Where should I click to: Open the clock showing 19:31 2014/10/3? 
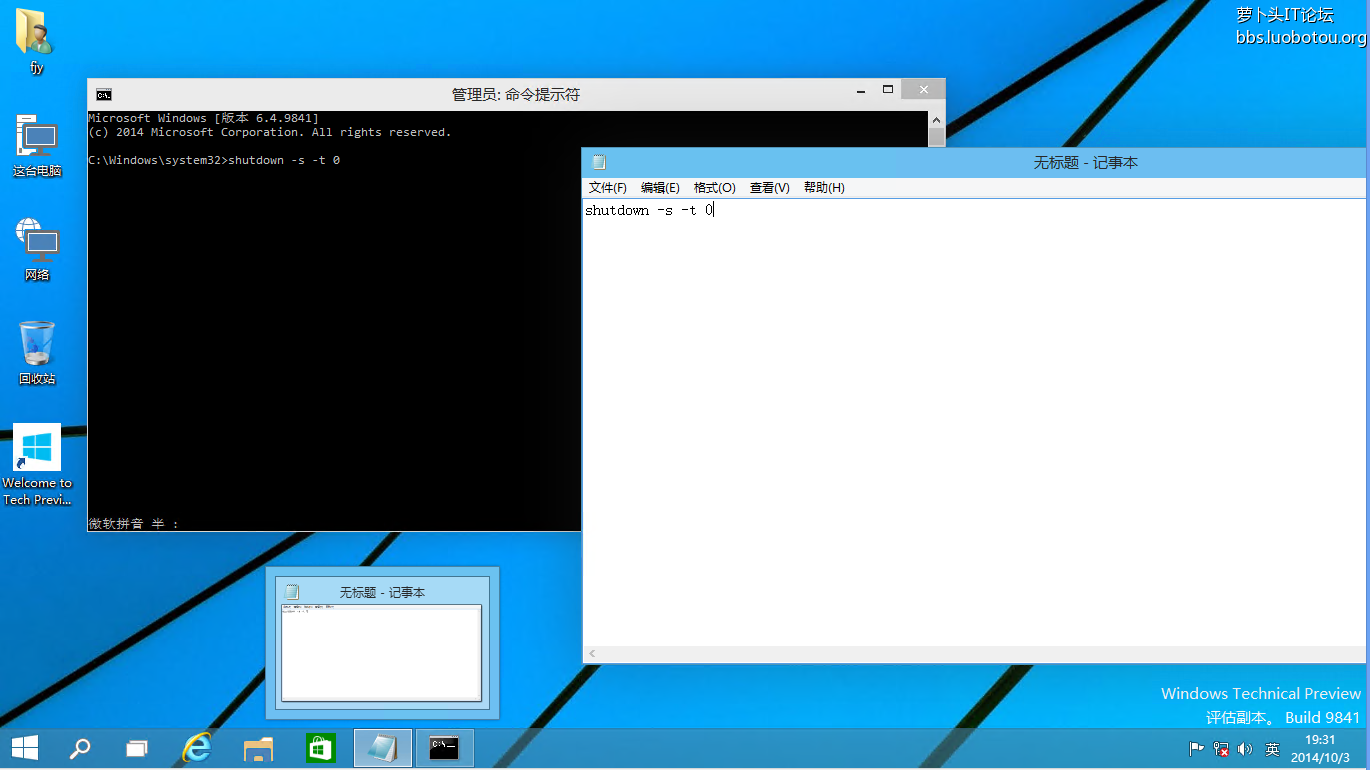point(1320,748)
